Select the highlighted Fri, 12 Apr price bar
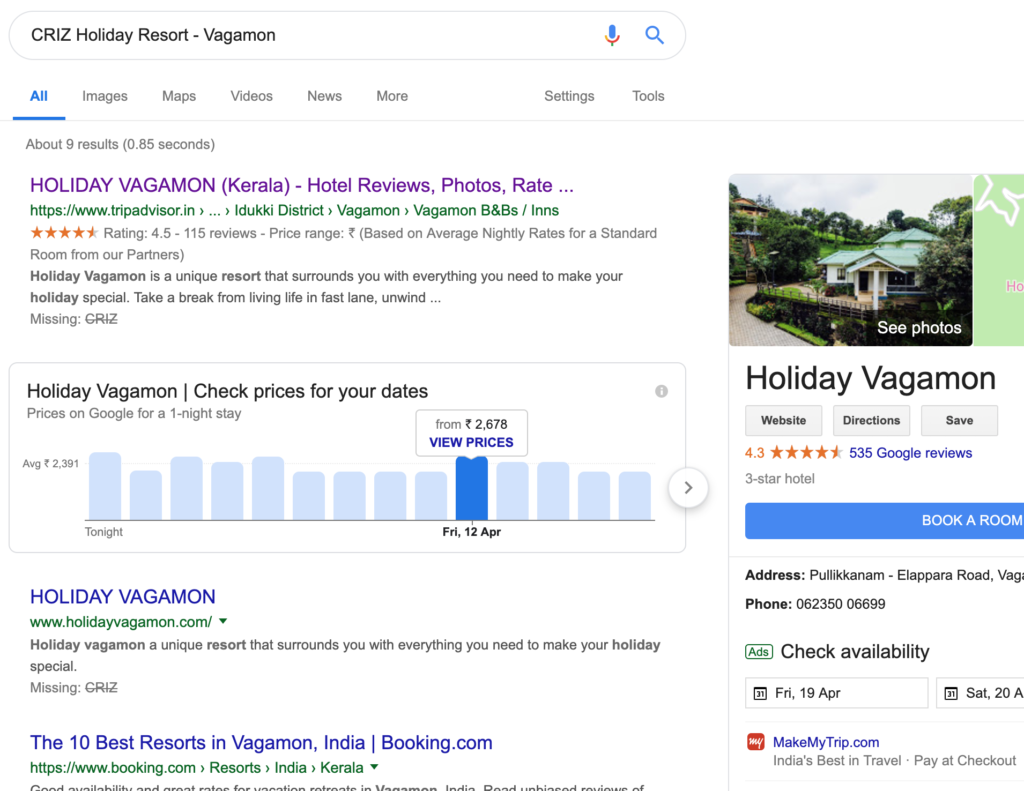 (x=472, y=489)
